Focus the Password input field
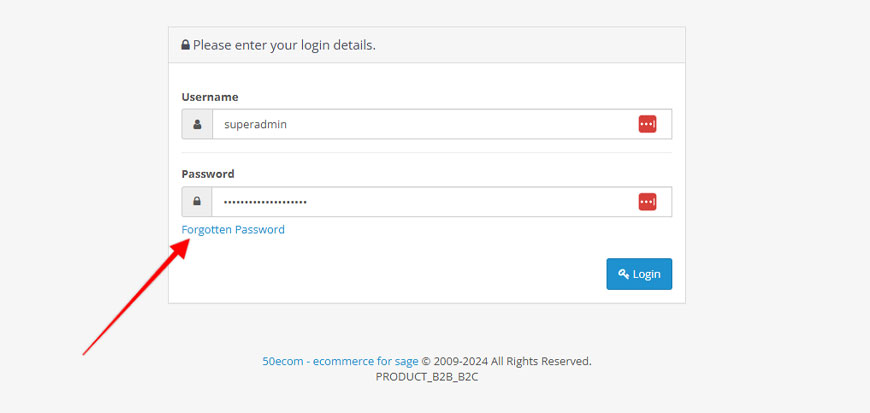The width and height of the screenshot is (870, 413). tap(442, 202)
